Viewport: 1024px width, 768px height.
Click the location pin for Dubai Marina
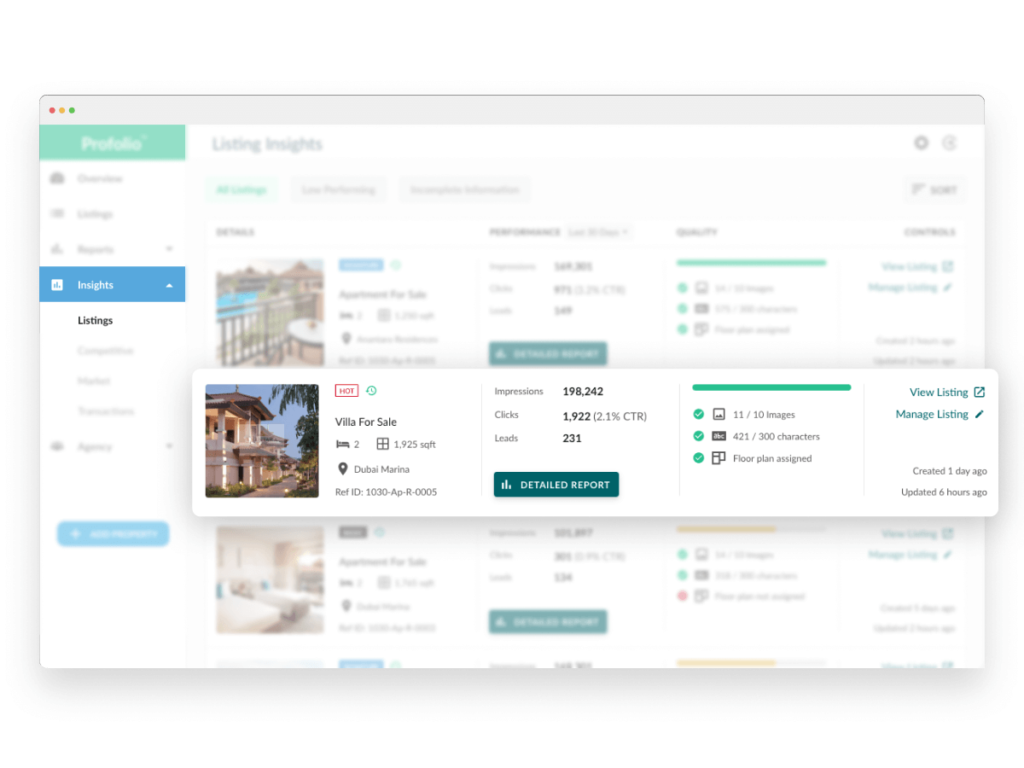tap(343, 469)
